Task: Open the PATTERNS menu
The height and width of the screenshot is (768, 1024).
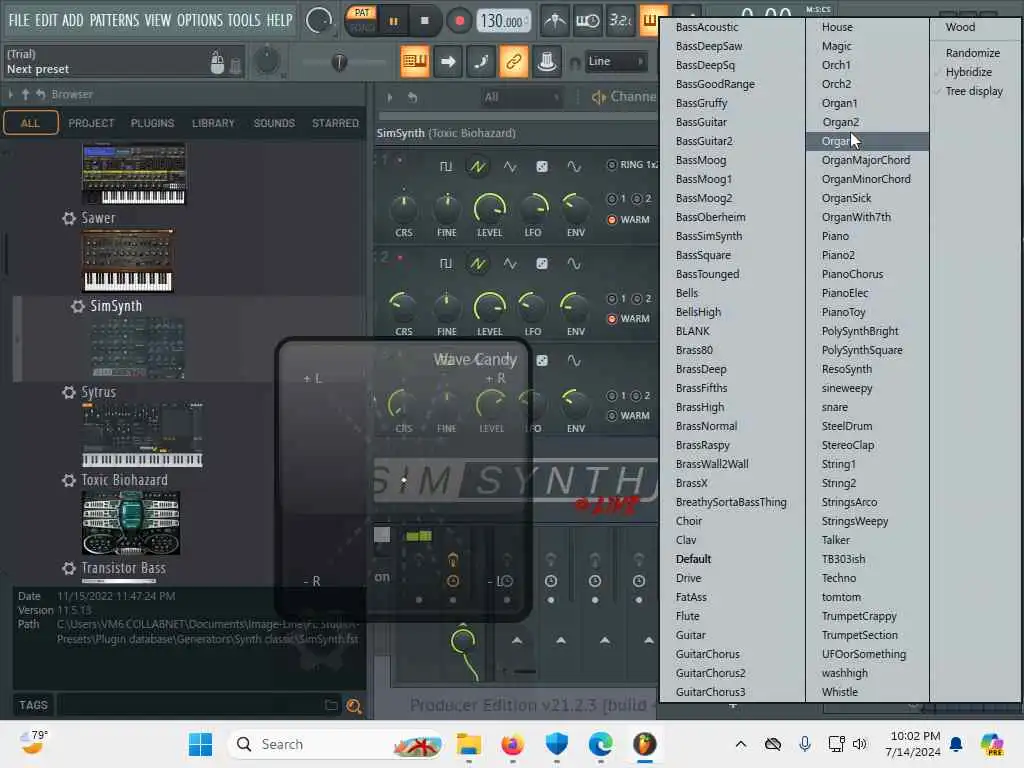Action: (x=114, y=20)
